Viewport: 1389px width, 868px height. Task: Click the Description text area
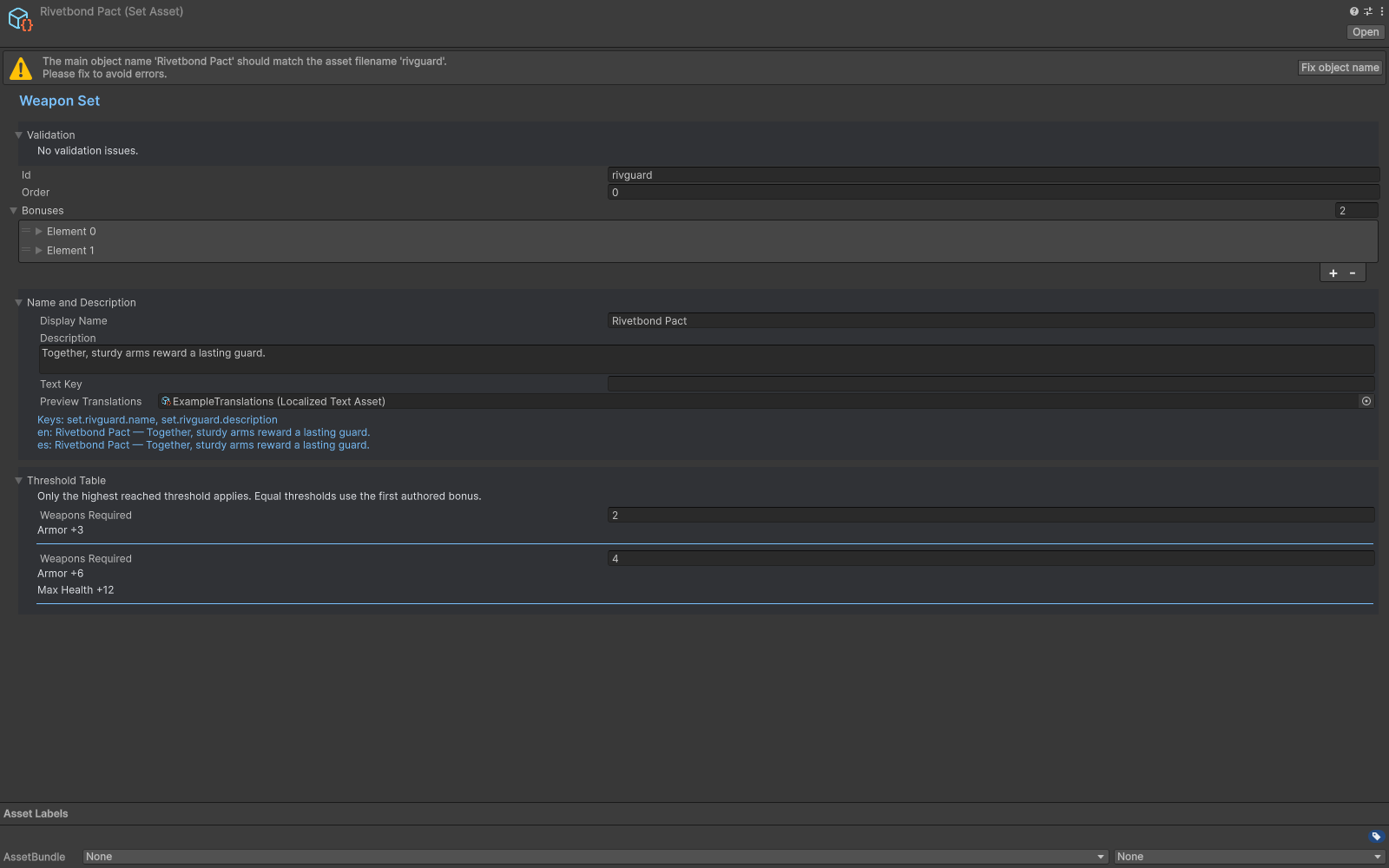(707, 359)
